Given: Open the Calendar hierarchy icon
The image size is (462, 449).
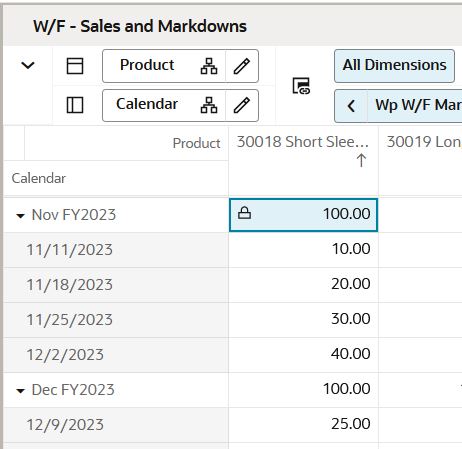Looking at the screenshot, I should point(209,105).
